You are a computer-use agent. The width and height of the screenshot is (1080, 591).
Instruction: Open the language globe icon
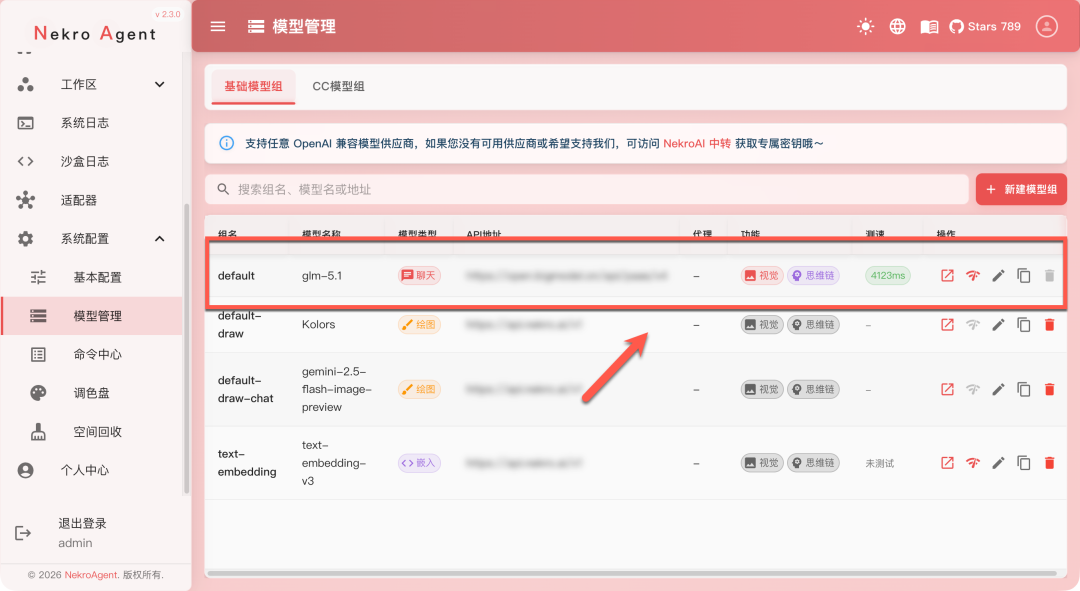click(897, 26)
